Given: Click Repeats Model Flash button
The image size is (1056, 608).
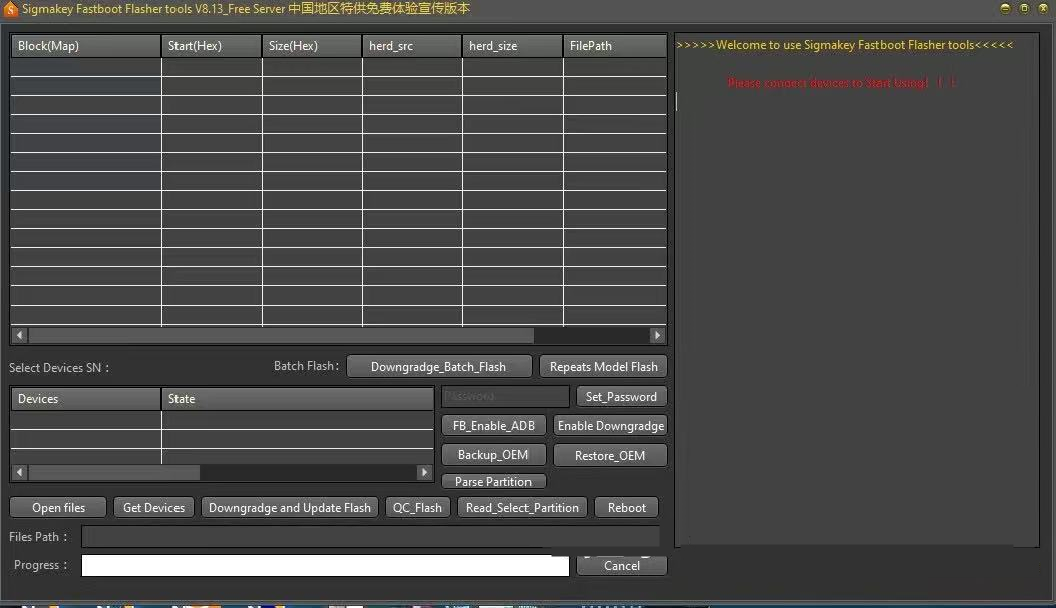Looking at the screenshot, I should pyautogui.click(x=603, y=367).
